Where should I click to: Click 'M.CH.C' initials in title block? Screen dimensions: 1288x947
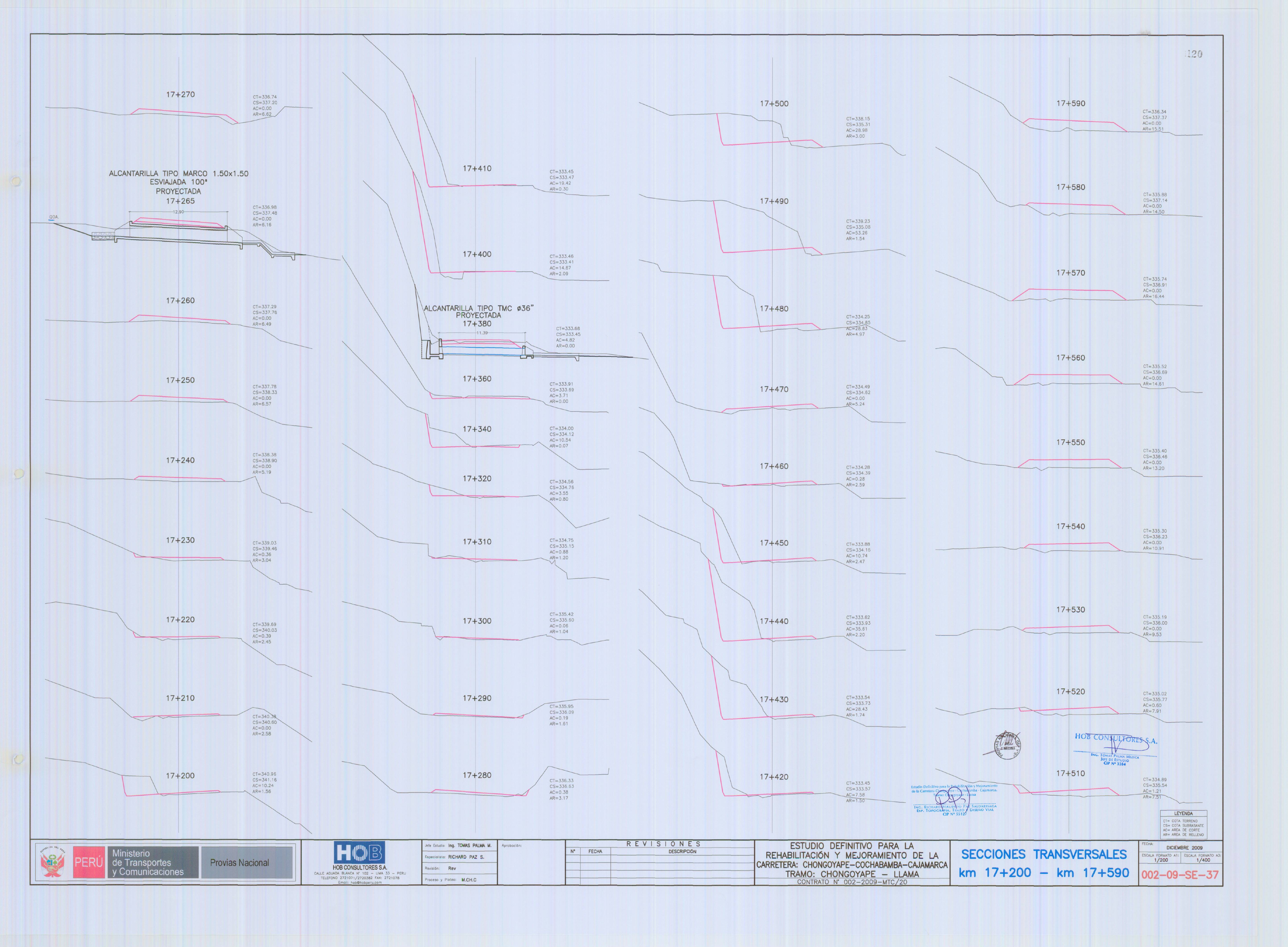[469, 880]
